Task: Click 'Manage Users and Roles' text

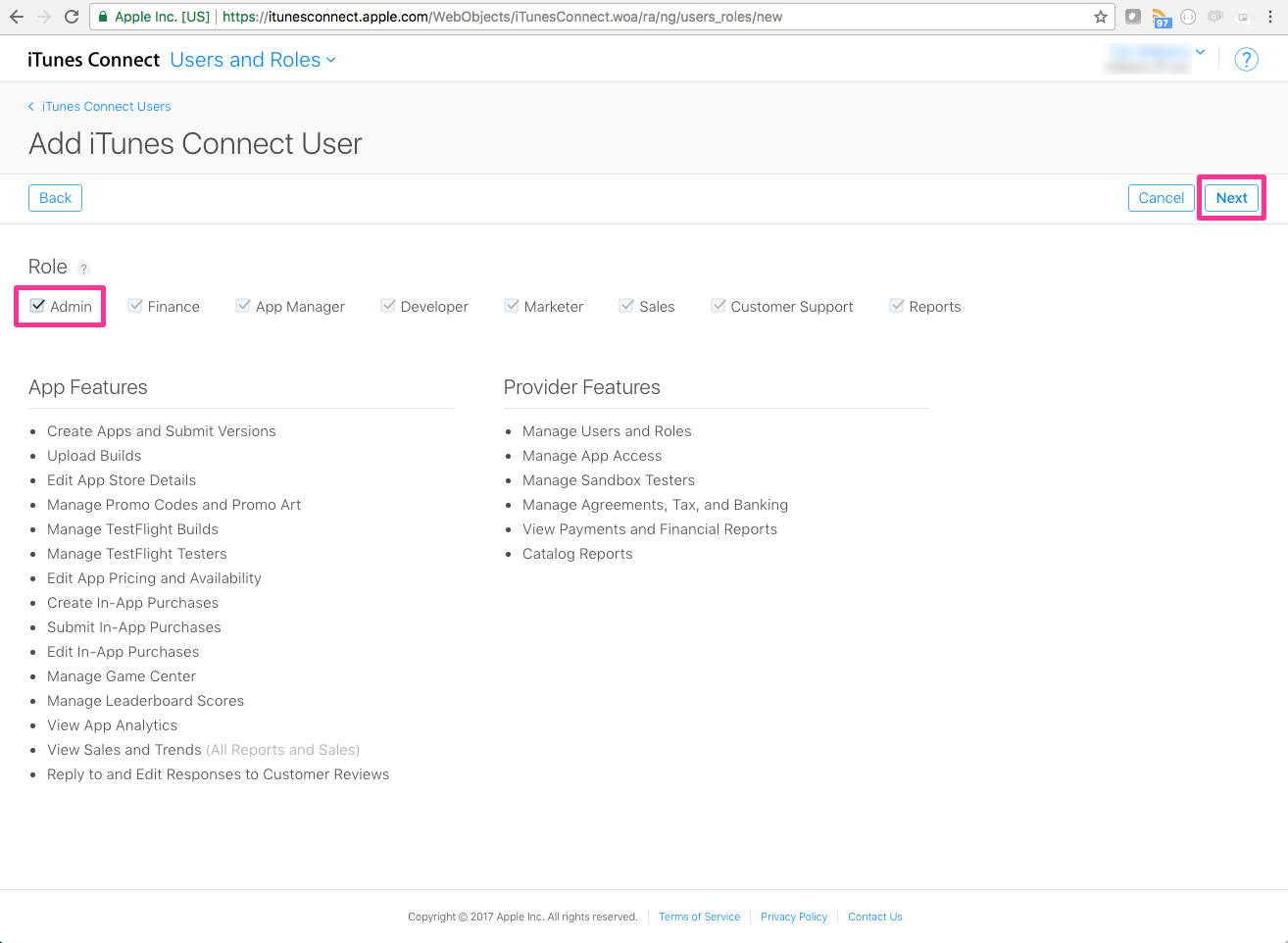Action: click(x=607, y=431)
